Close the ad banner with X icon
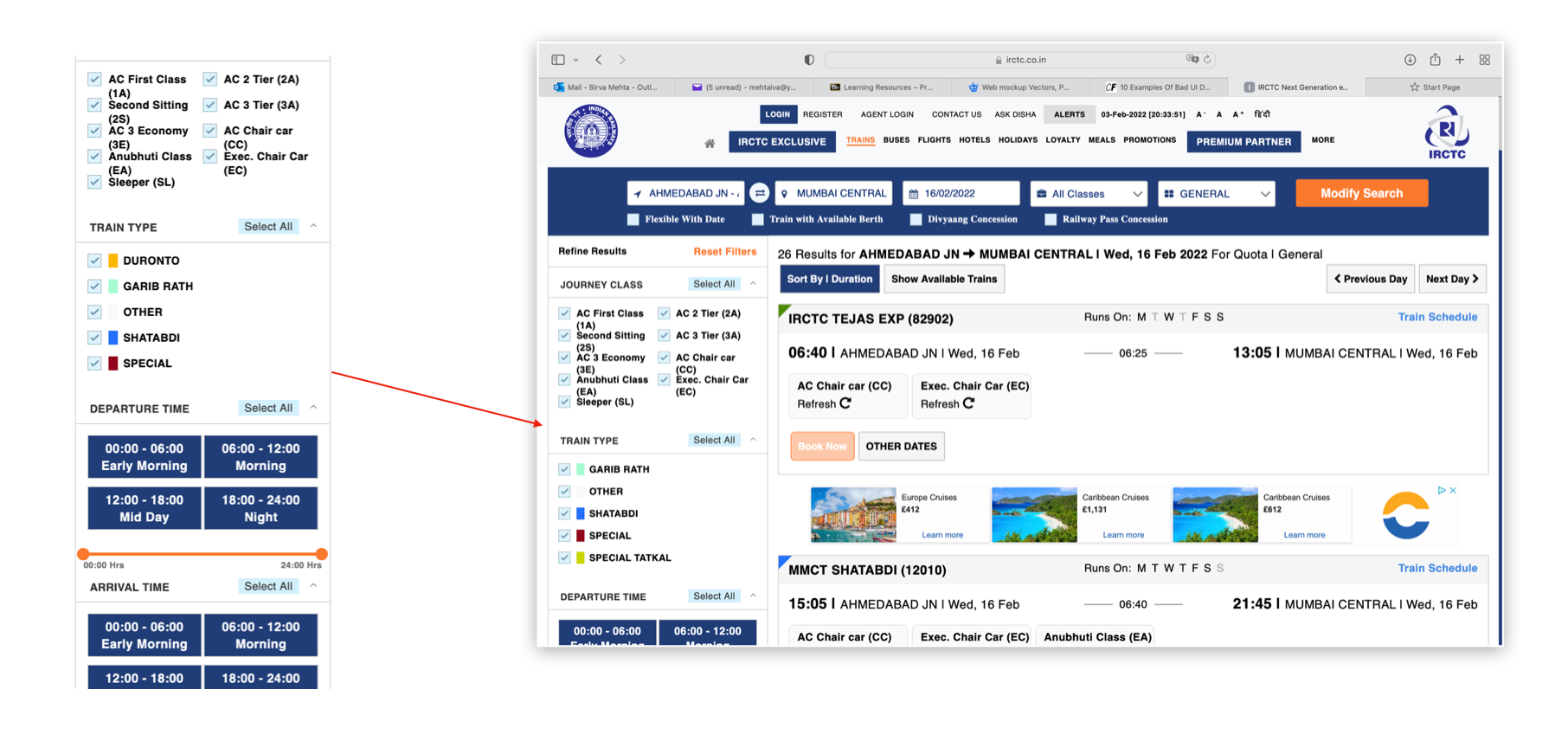The width and height of the screenshot is (1568, 741). tap(1453, 490)
